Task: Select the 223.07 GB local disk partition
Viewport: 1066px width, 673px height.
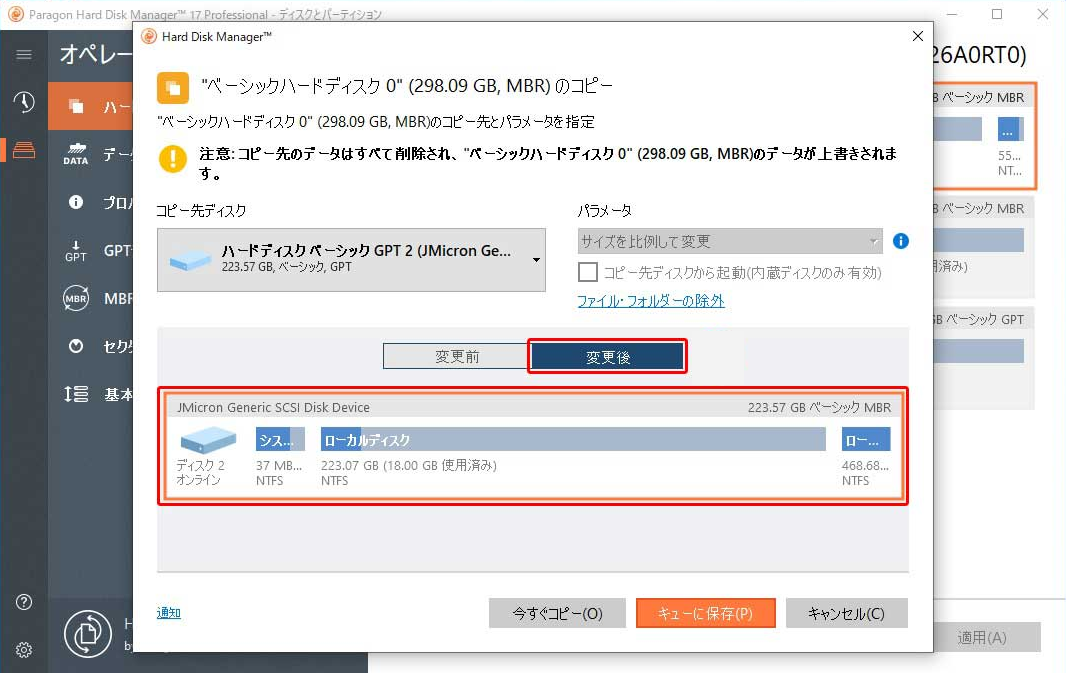Action: [x=573, y=439]
